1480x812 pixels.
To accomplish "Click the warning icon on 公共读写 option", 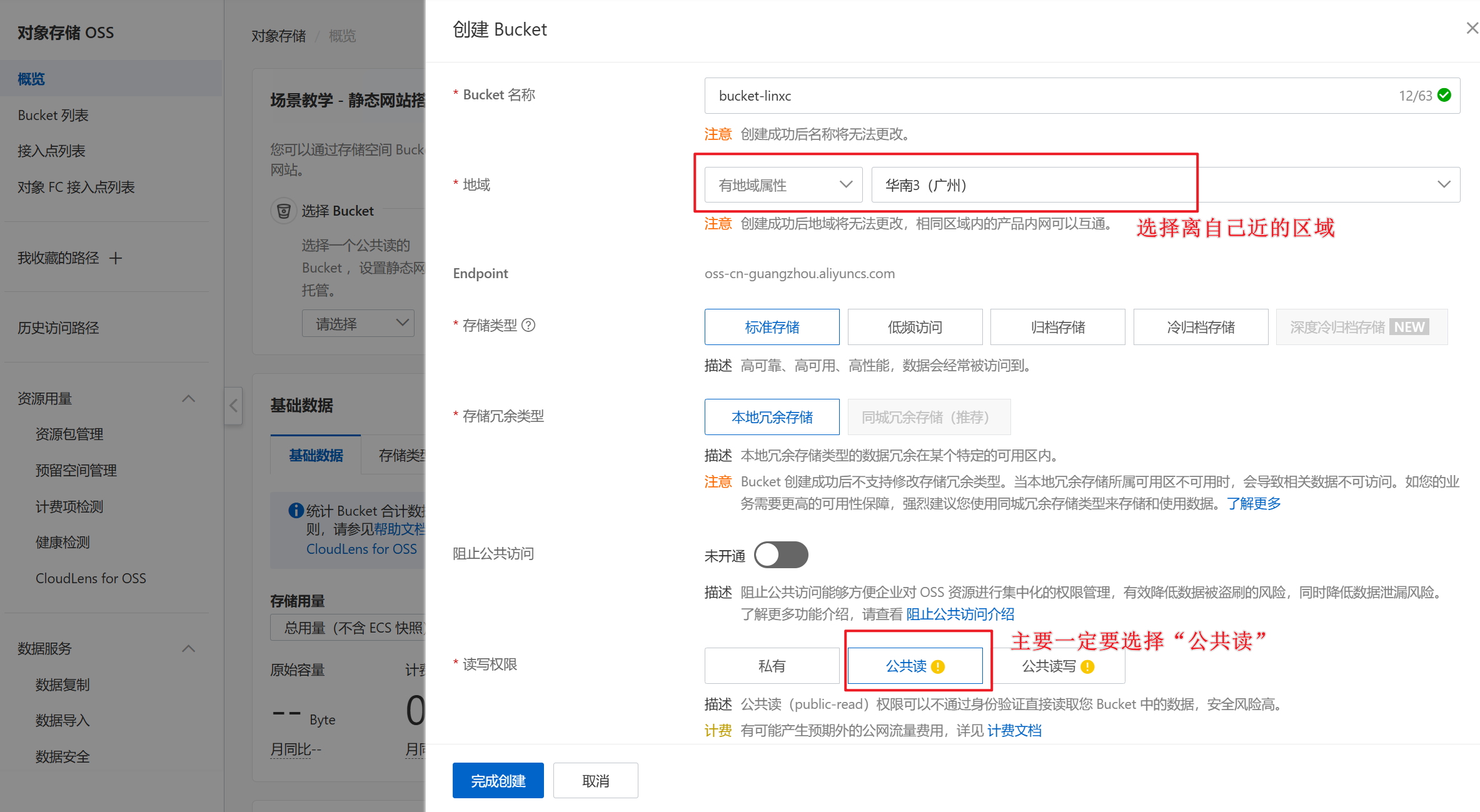I will pyautogui.click(x=1087, y=667).
